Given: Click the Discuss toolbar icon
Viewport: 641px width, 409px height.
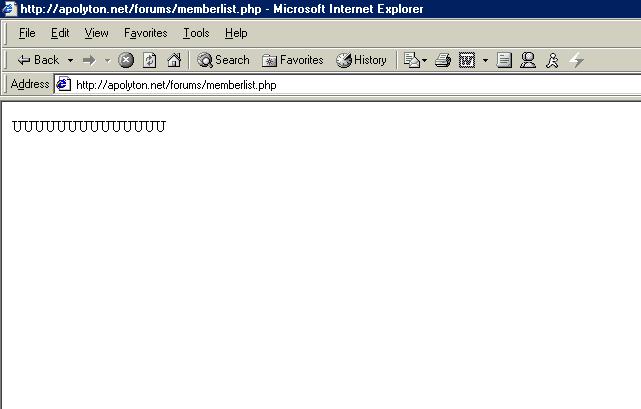Looking at the screenshot, I should 504,60.
